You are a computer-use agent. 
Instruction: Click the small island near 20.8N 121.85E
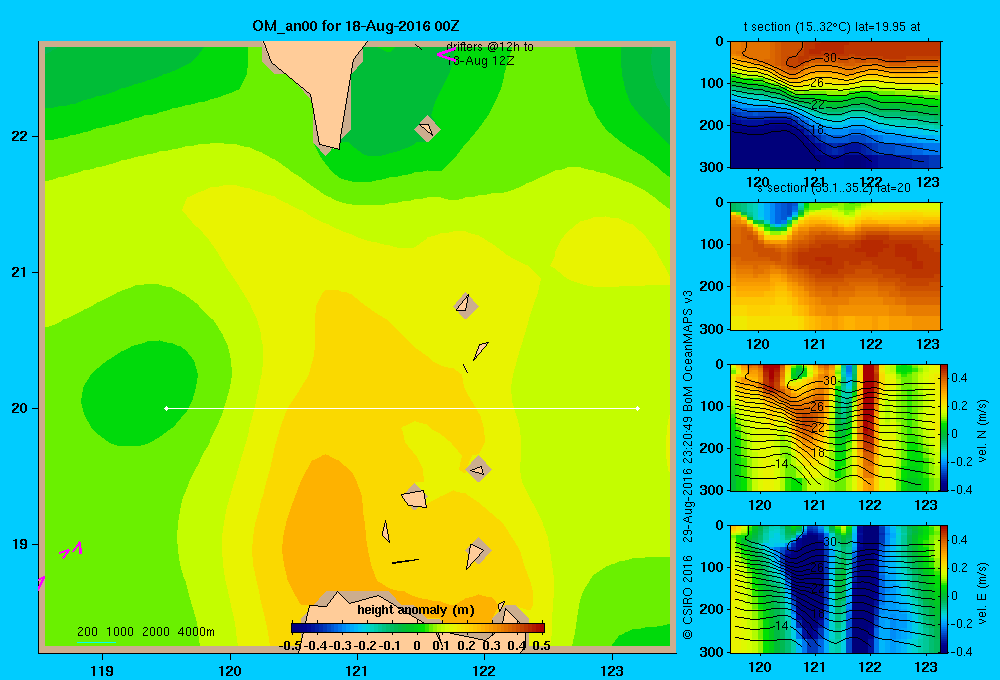coord(466,306)
